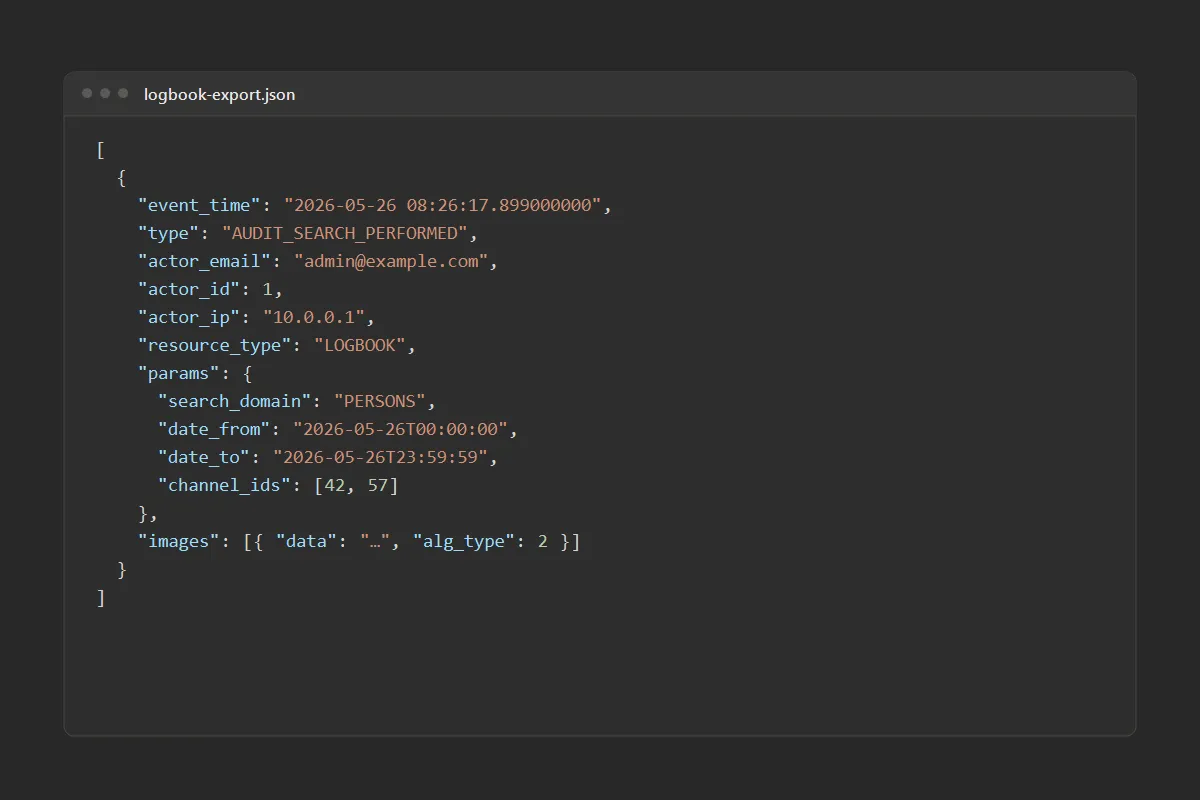1200x800 pixels.
Task: Click the "images" key
Action: point(179,541)
